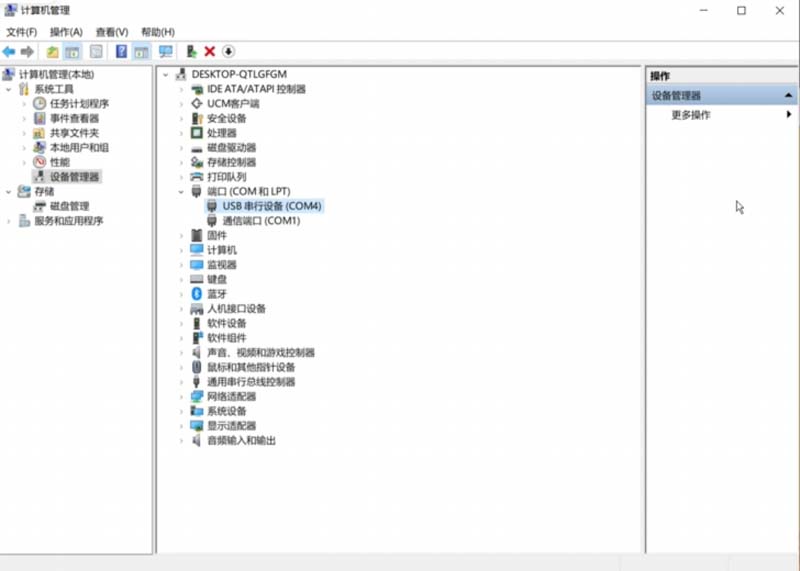Click the Bluetooth icon beside 蓝牙

pos(196,294)
